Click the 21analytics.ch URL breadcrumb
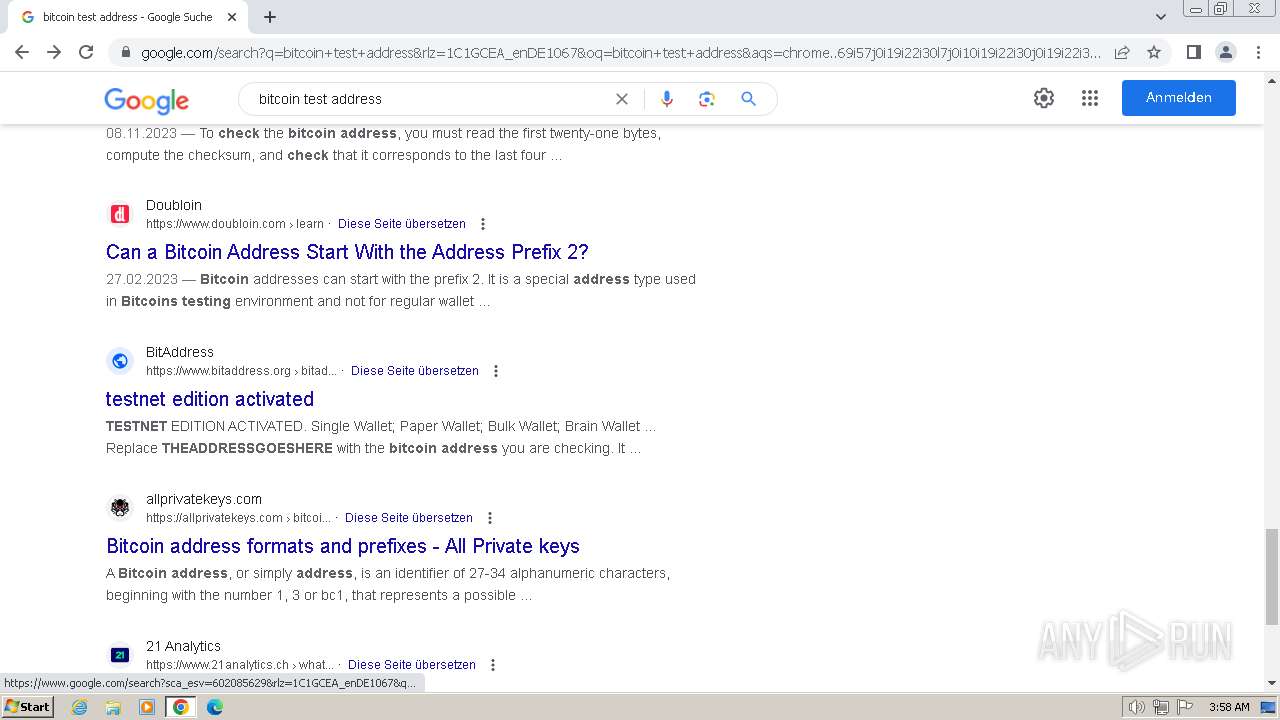The height and width of the screenshot is (720, 1280). pos(240,665)
